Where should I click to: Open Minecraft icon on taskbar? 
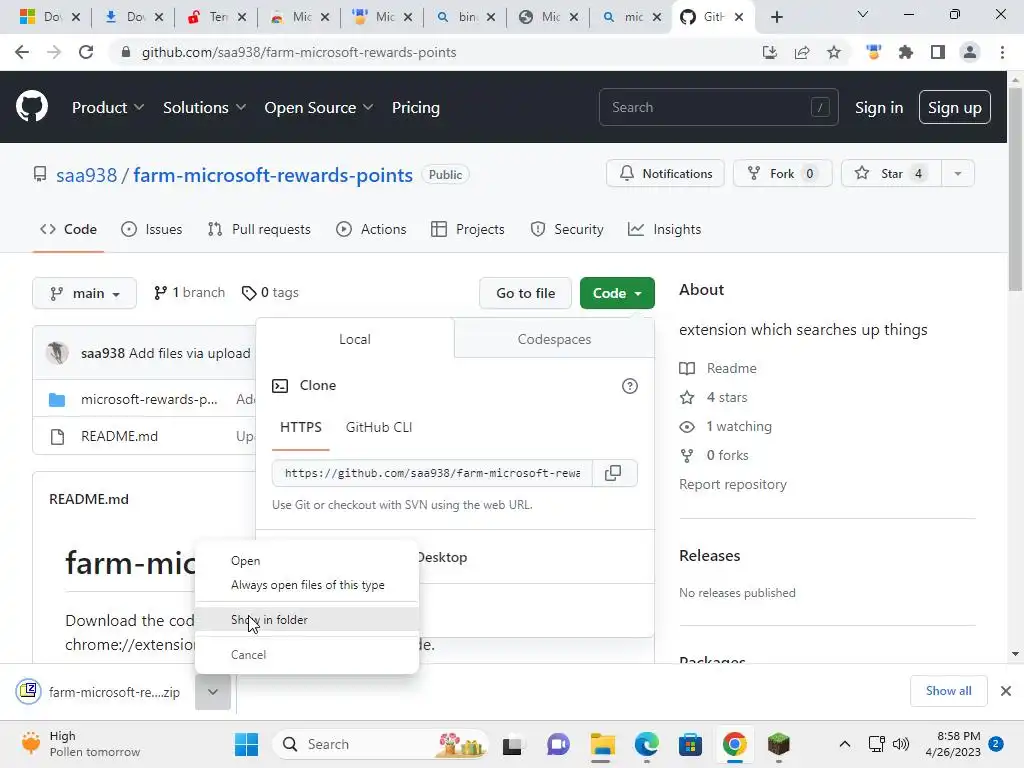(778, 744)
